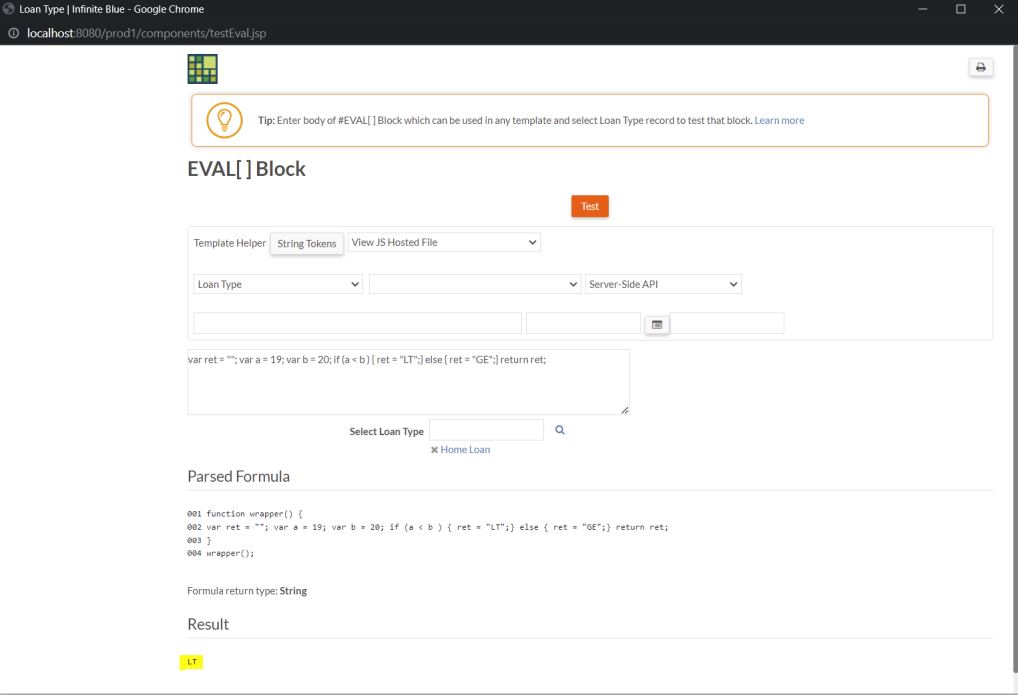Click the globe favicon in the title bar
Viewport: 1018px width, 695px height.
coord(9,9)
